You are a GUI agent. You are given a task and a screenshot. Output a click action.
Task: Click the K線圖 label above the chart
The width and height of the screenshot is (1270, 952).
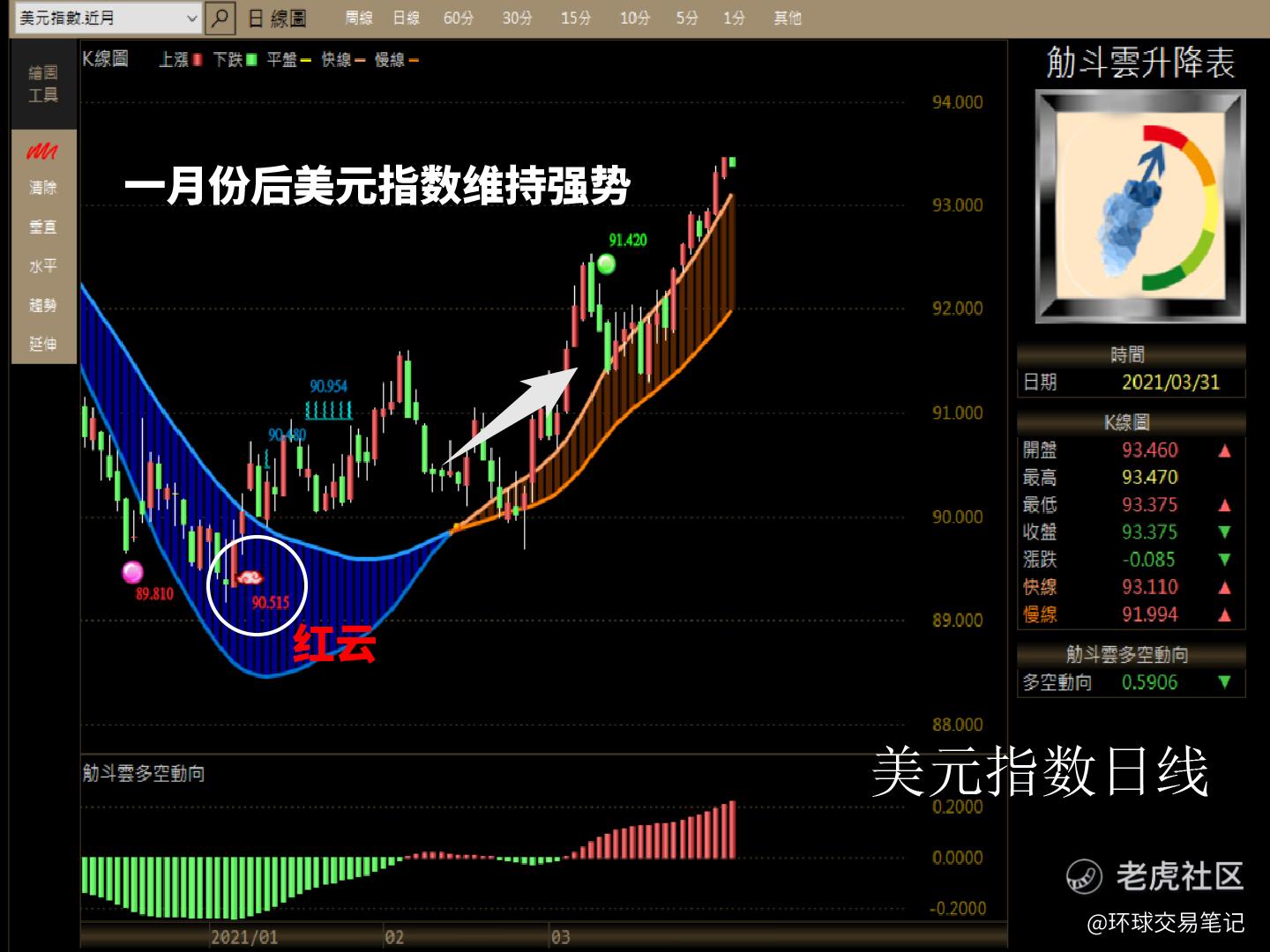[106, 59]
